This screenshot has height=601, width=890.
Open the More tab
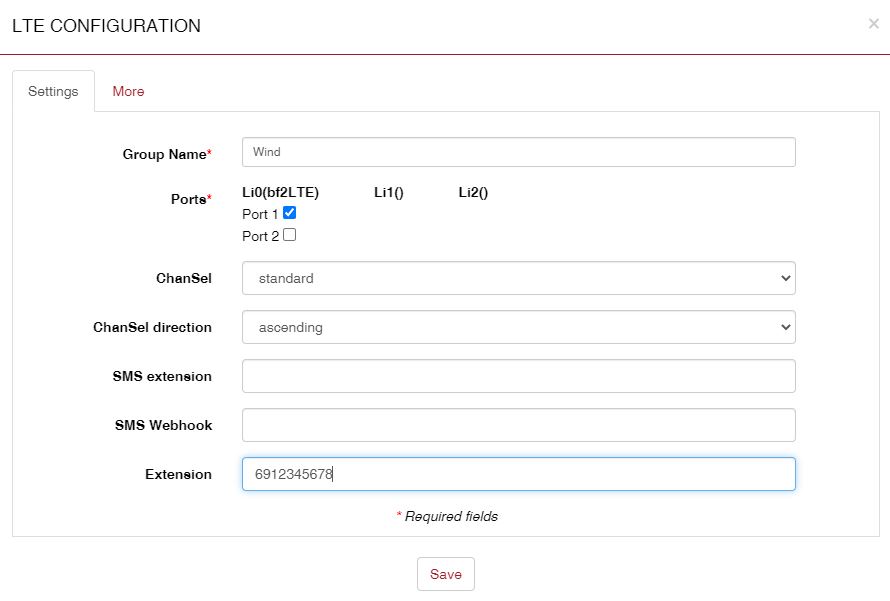pyautogui.click(x=128, y=91)
